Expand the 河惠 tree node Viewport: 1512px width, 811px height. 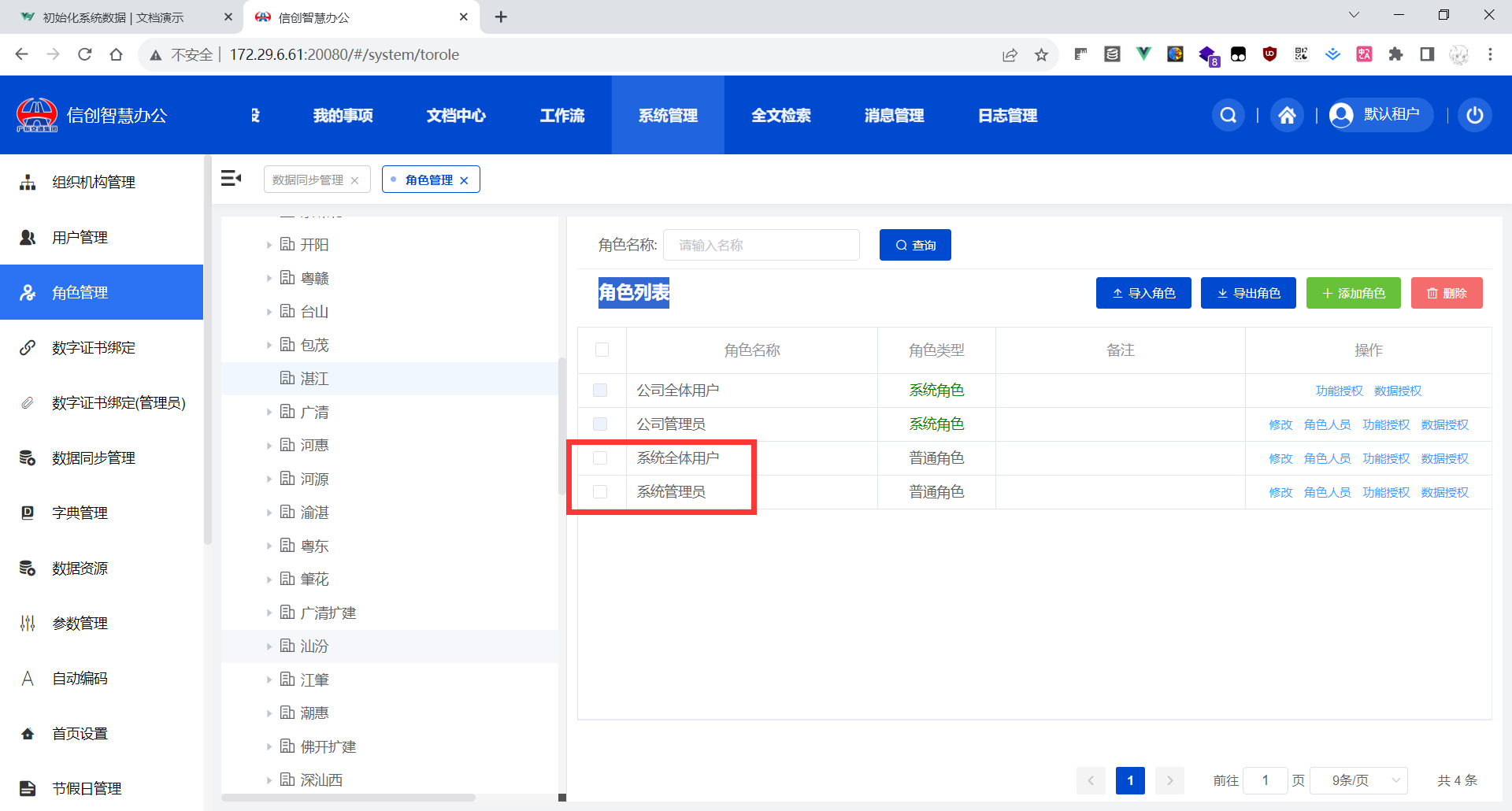point(269,446)
